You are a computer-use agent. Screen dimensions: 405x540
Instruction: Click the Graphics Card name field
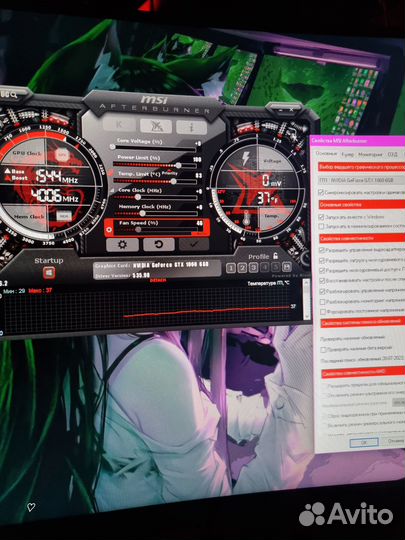[171, 265]
